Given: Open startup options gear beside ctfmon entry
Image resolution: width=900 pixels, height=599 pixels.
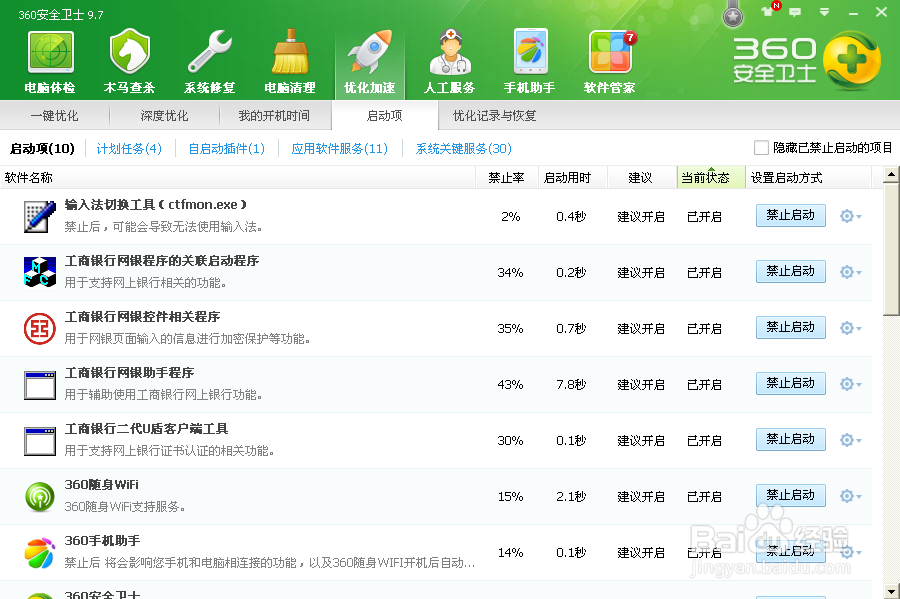Looking at the screenshot, I should click(846, 215).
